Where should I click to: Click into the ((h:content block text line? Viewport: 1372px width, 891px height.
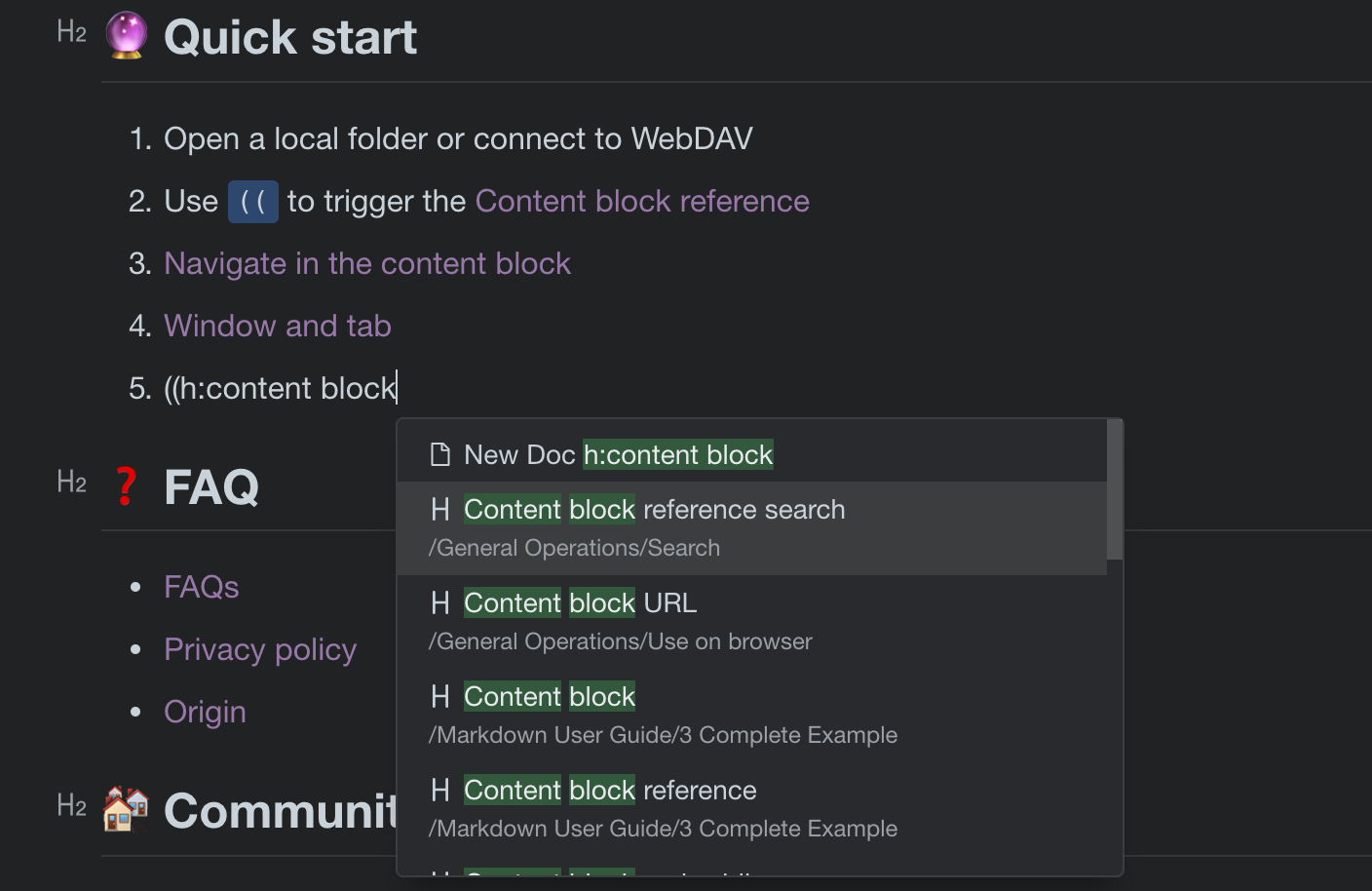(x=281, y=388)
